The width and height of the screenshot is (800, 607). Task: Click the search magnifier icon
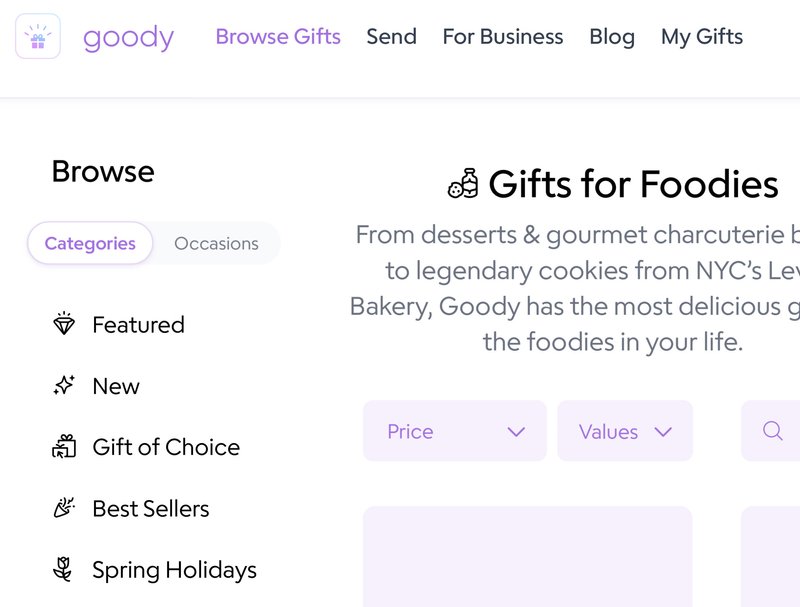[x=772, y=431]
